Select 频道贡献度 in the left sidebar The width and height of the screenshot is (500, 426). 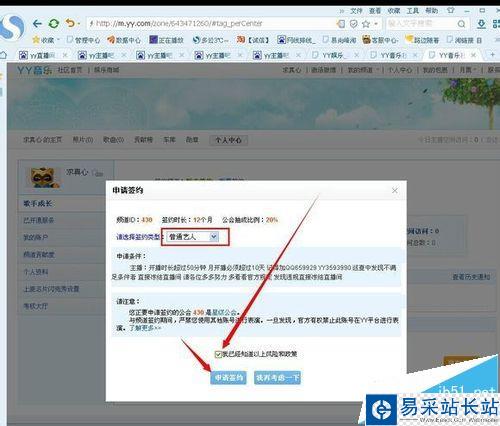tap(39, 255)
